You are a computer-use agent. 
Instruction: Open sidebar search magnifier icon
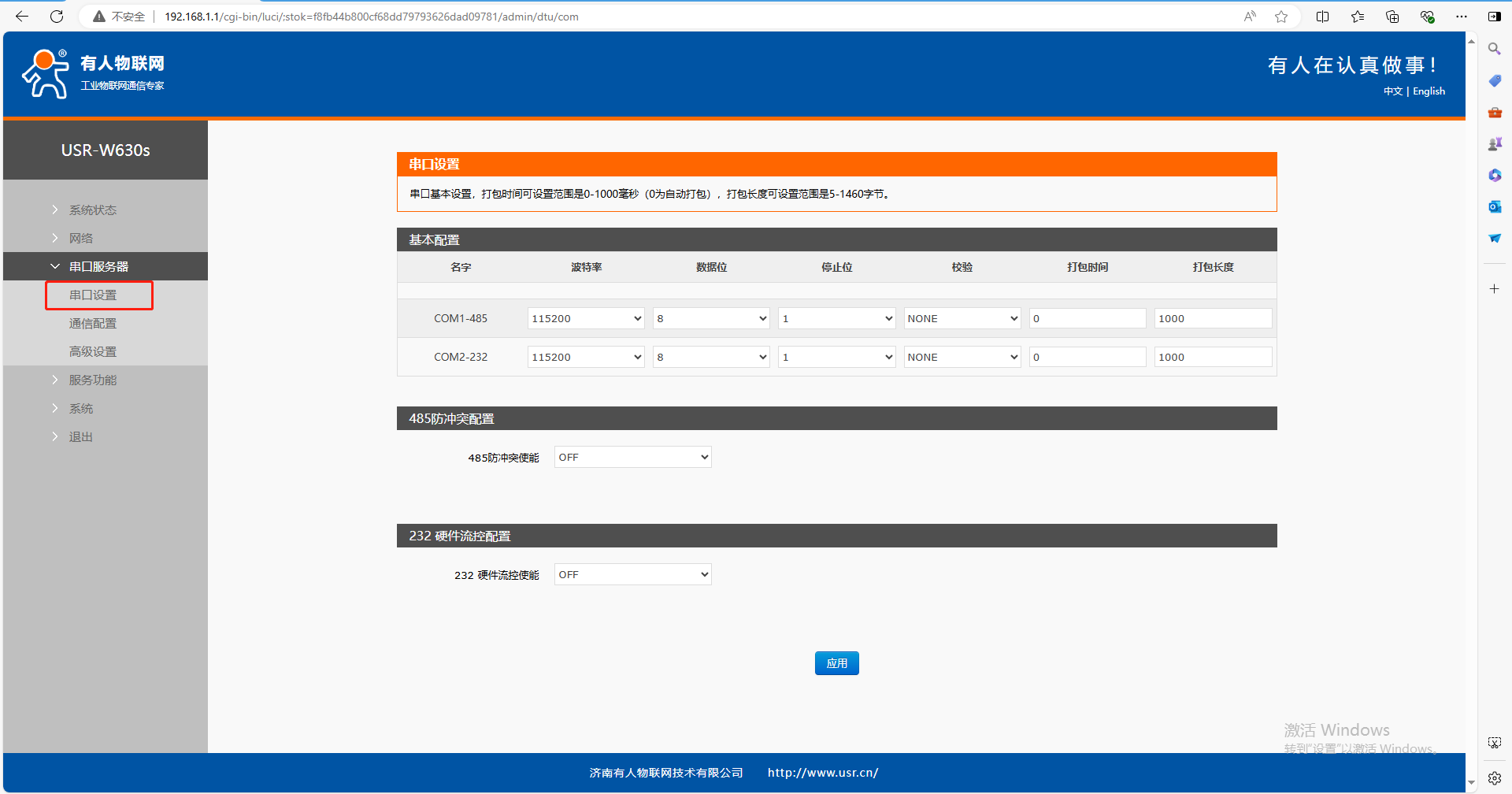[1494, 49]
